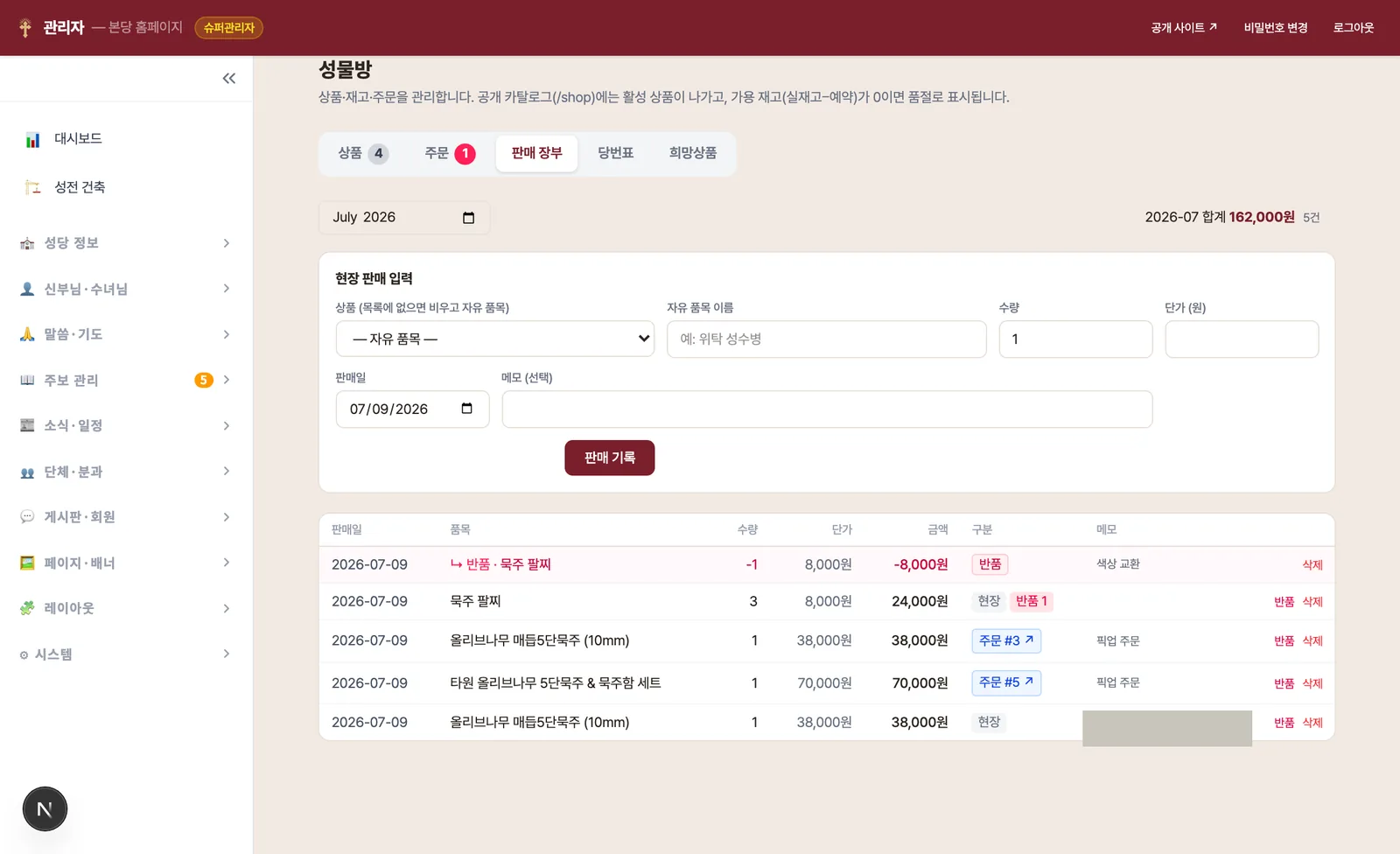Expand the 소식·일정 menu chevron
This screenshot has height=854, width=1400.
coord(227,425)
